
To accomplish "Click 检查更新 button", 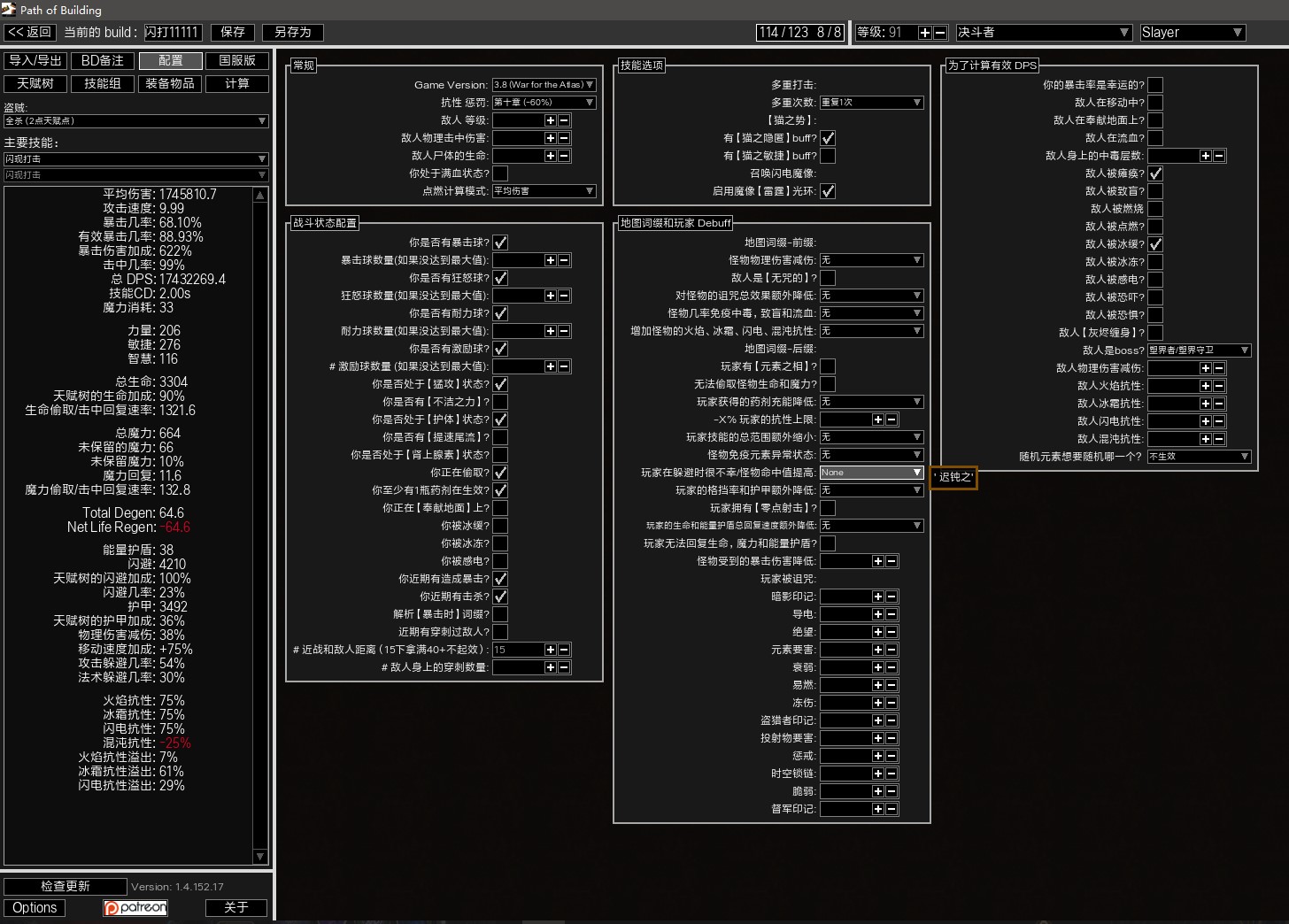I will (66, 886).
